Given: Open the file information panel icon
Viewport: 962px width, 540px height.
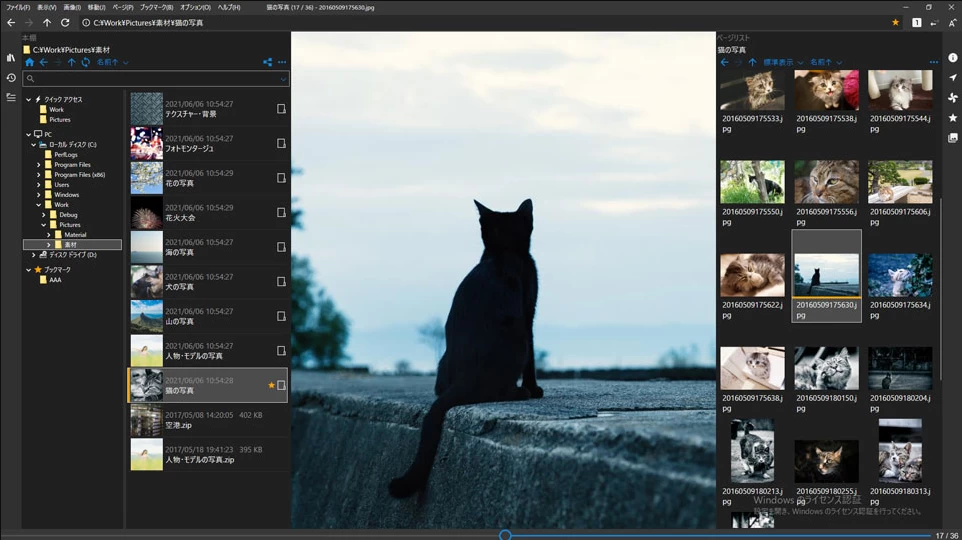Looking at the screenshot, I should click(952, 58).
